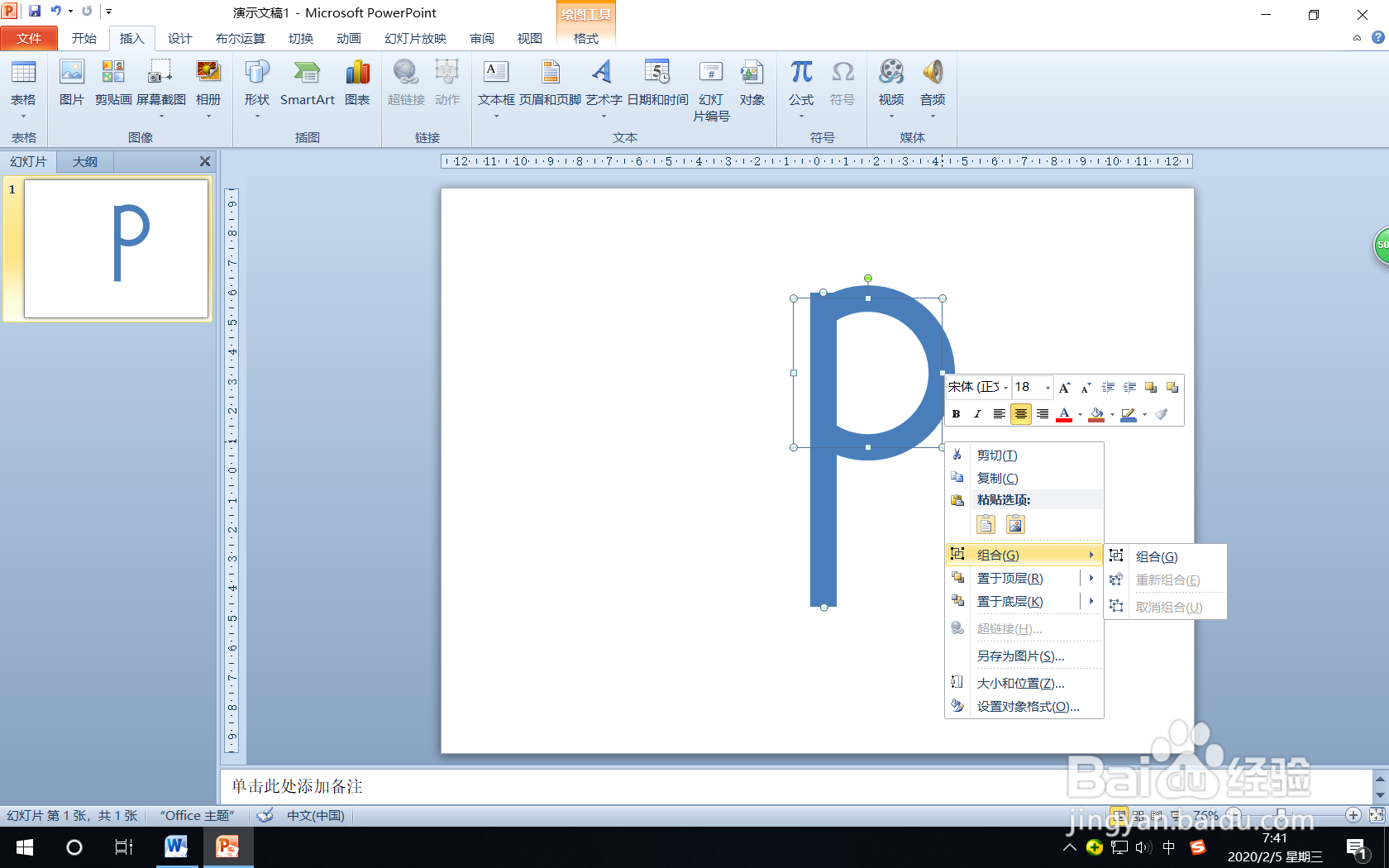Insert a picture using the 图片 icon

(72, 83)
